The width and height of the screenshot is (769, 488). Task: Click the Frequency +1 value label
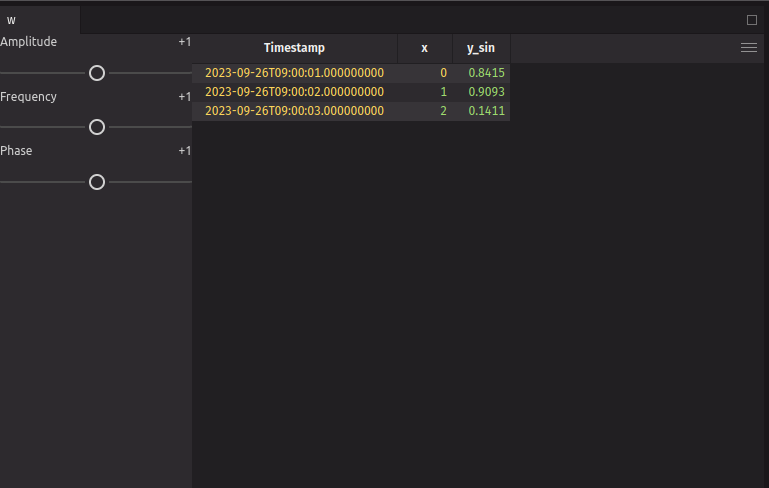pos(184,97)
